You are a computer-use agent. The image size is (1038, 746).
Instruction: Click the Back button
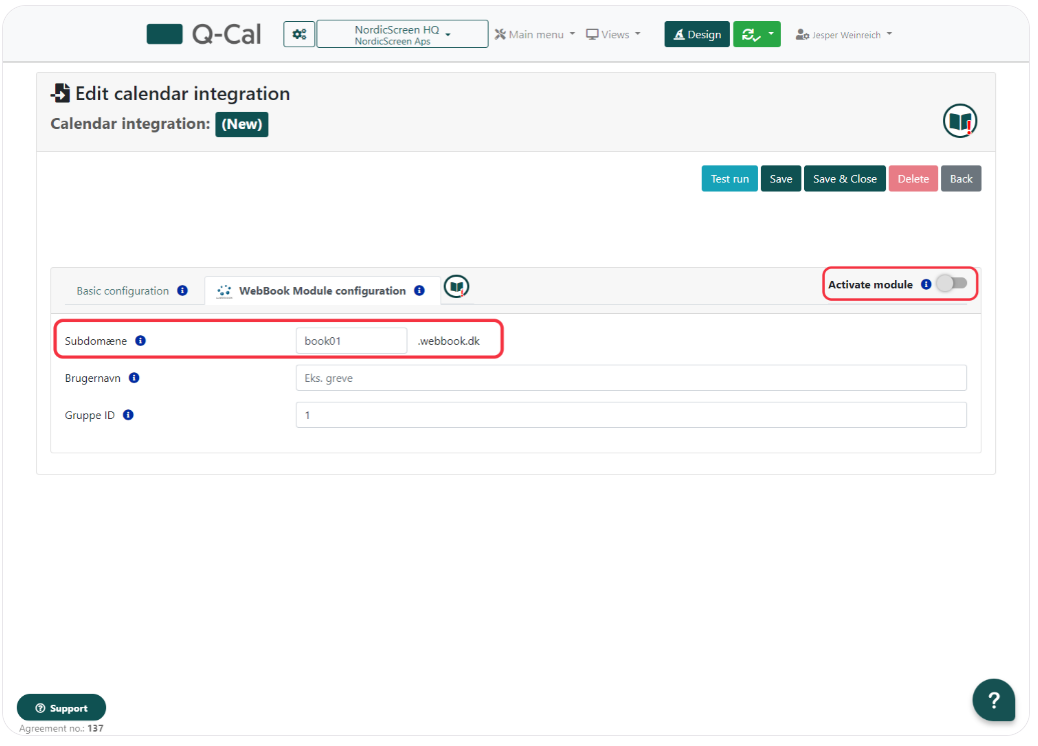(x=961, y=179)
